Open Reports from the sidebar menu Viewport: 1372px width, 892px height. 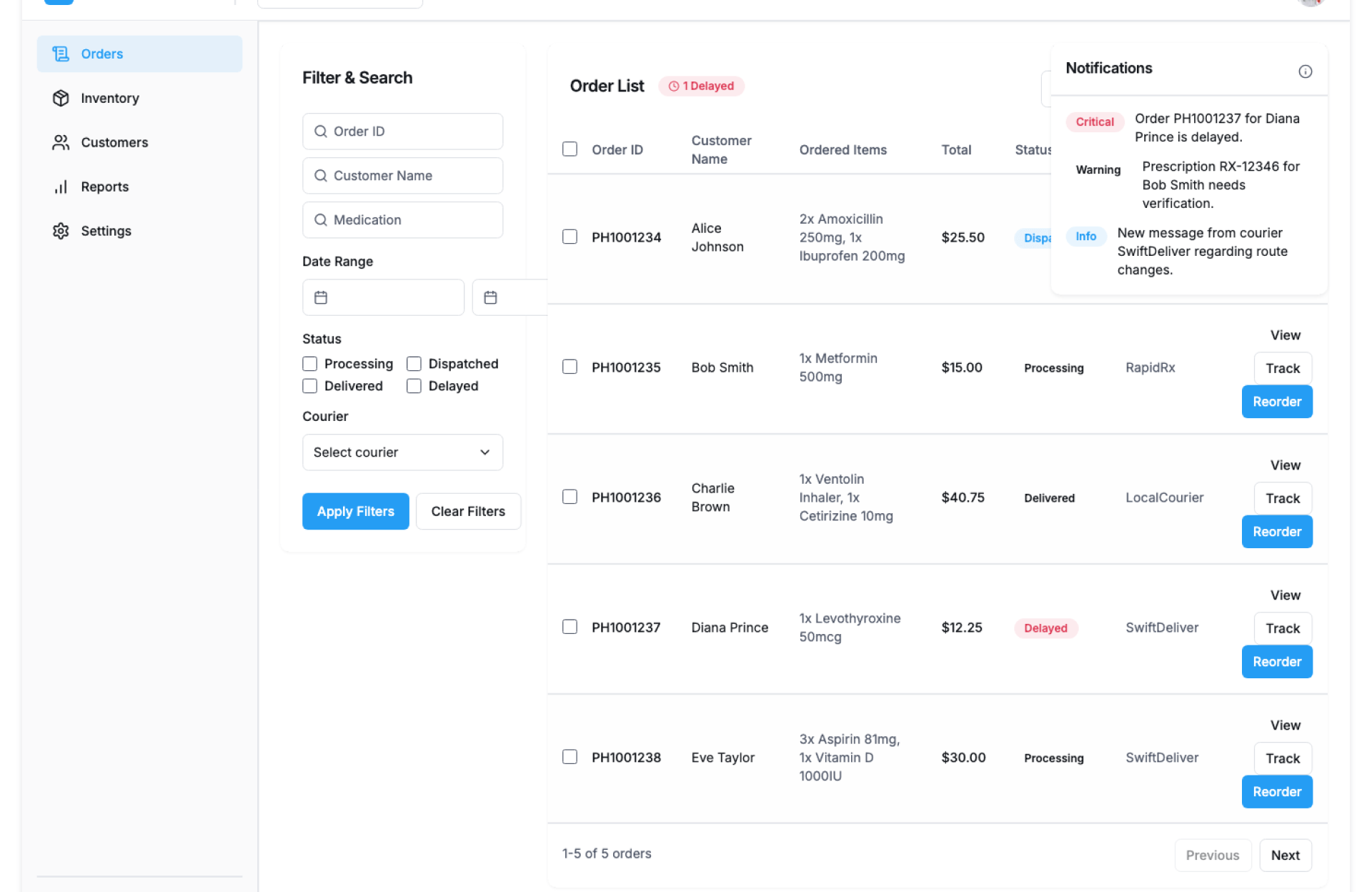coord(104,187)
